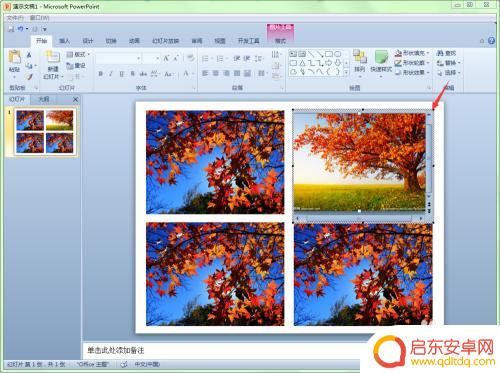Toggle Bold formatting button
The height and width of the screenshot is (373, 500).
click(x=100, y=74)
